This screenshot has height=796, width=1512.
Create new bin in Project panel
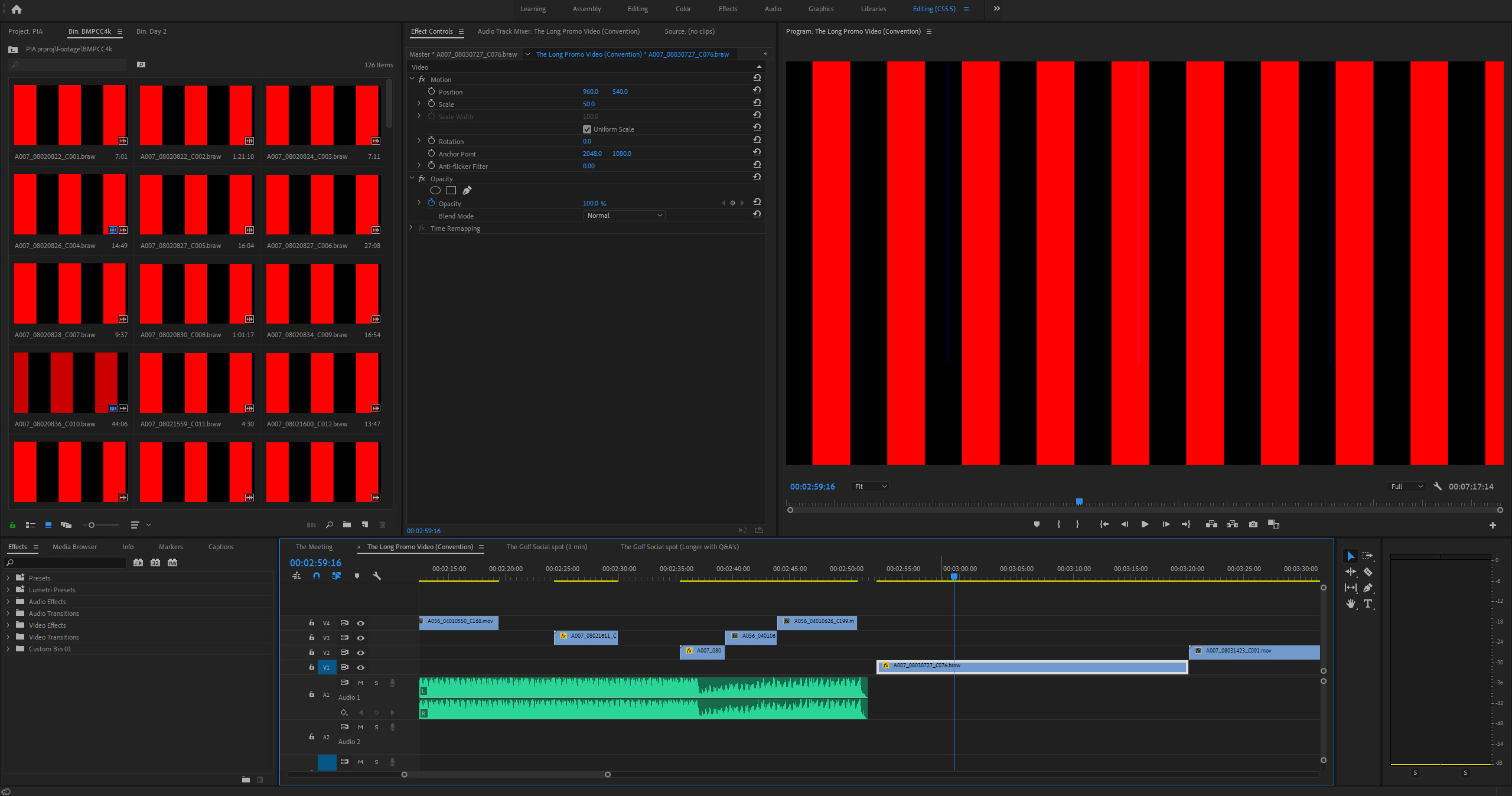(347, 524)
